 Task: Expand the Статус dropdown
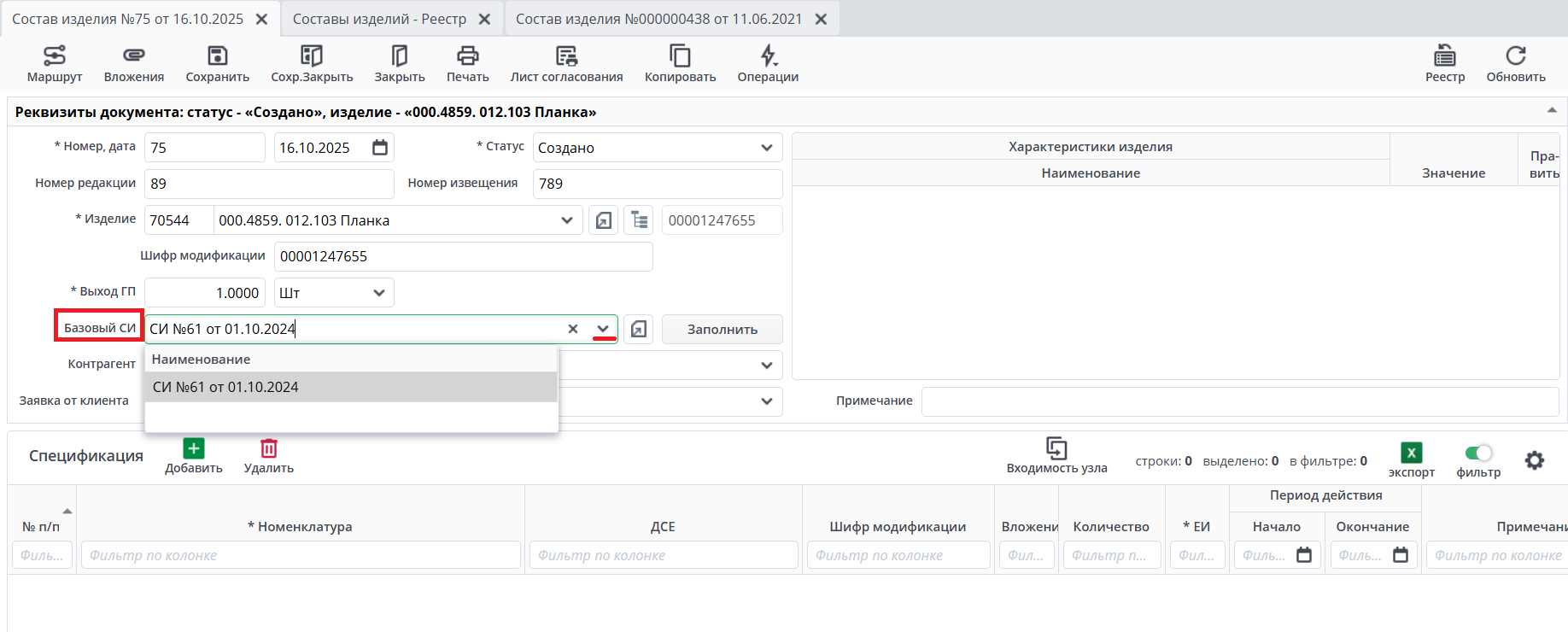click(x=766, y=148)
